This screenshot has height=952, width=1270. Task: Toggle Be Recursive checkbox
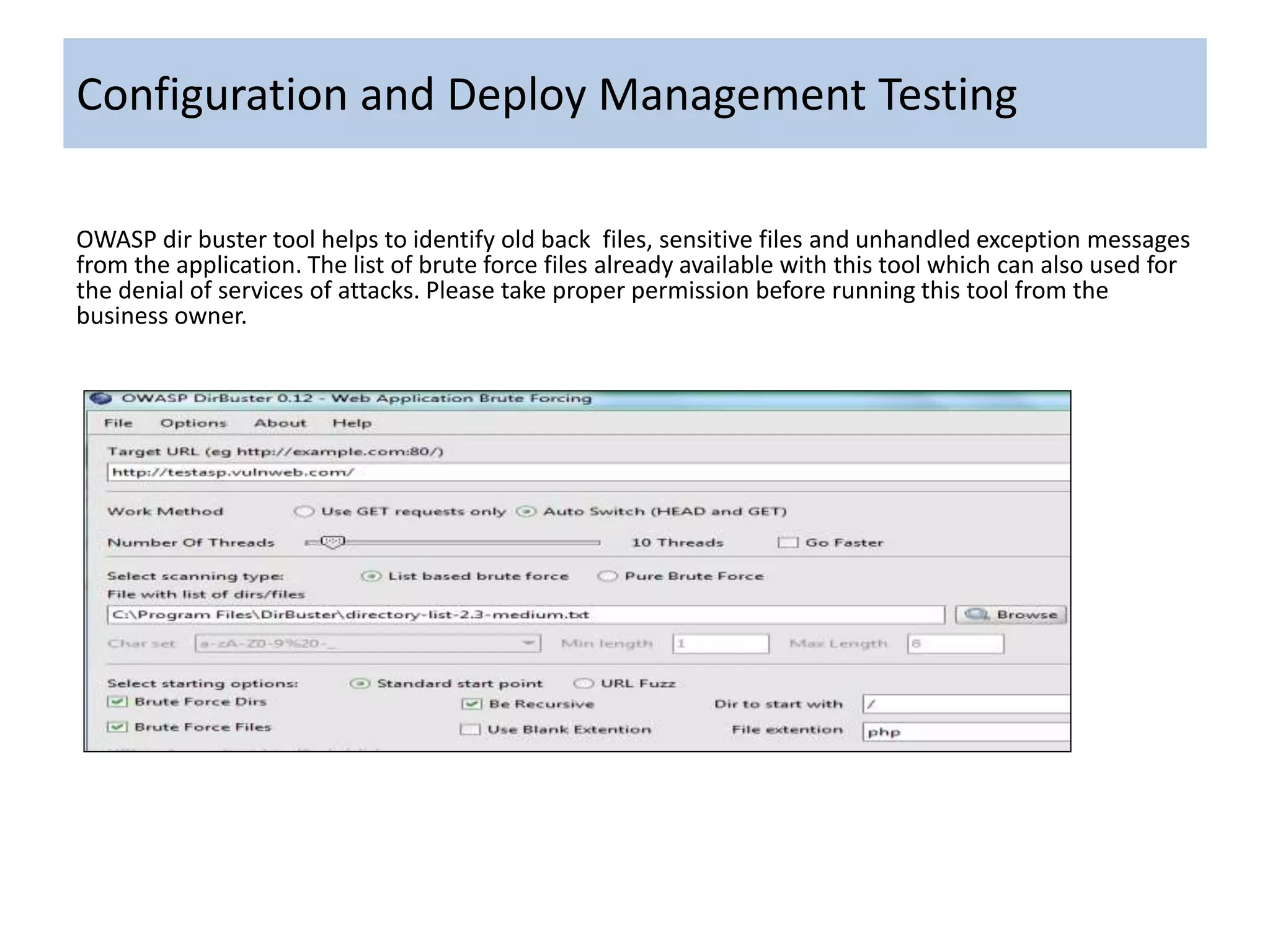tap(472, 704)
